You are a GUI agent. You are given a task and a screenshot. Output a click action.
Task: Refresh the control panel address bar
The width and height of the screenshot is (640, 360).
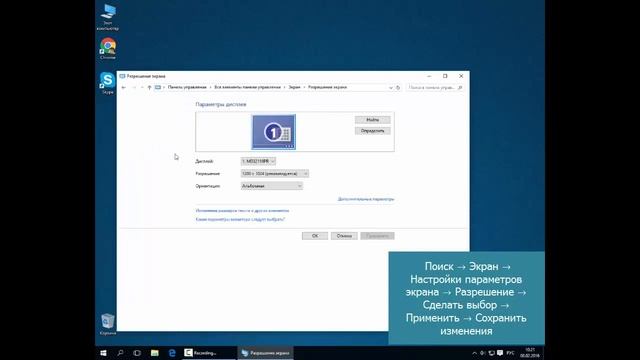[398, 87]
